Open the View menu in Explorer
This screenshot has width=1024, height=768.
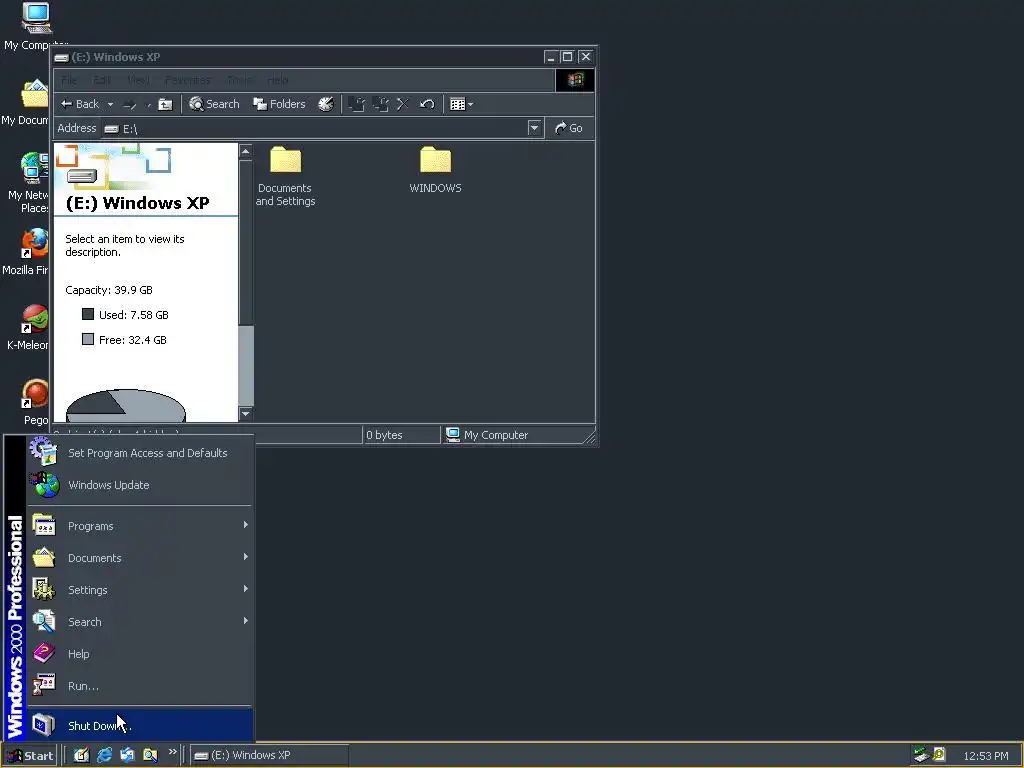[138, 80]
